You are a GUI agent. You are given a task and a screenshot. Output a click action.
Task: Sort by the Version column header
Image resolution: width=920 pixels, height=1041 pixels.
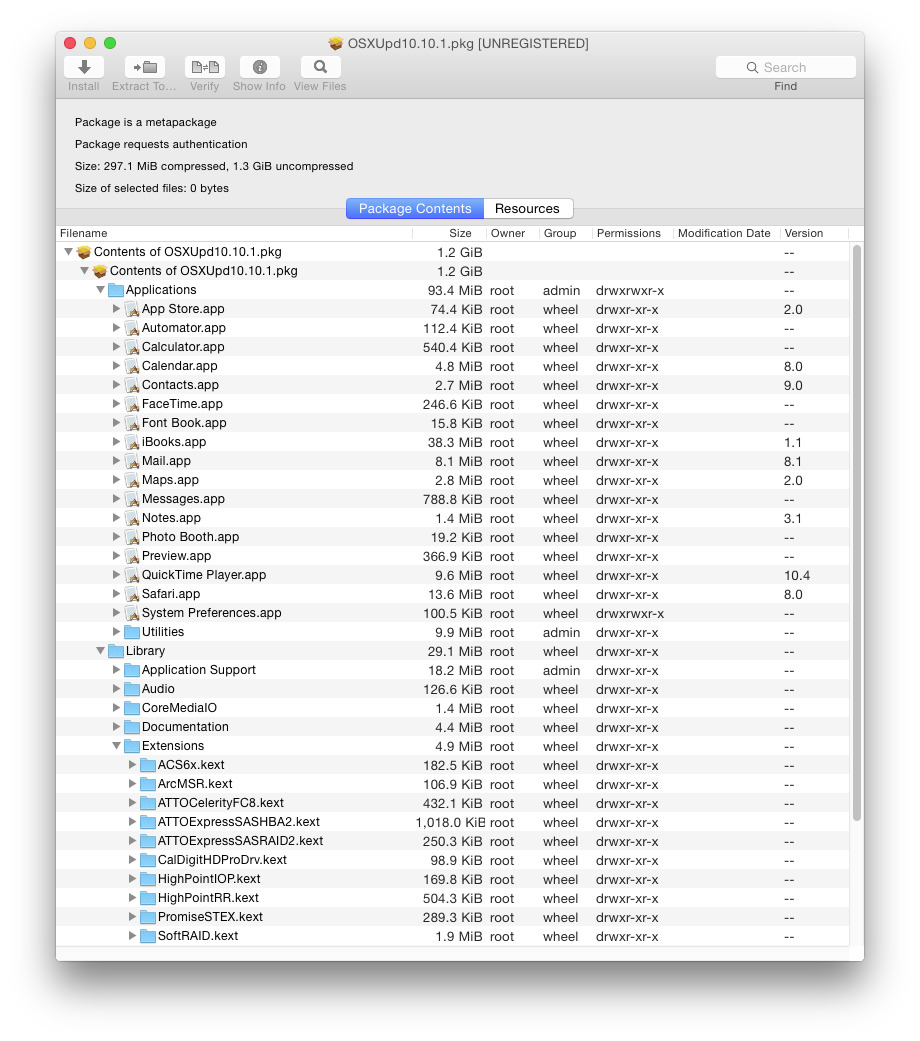pos(814,234)
